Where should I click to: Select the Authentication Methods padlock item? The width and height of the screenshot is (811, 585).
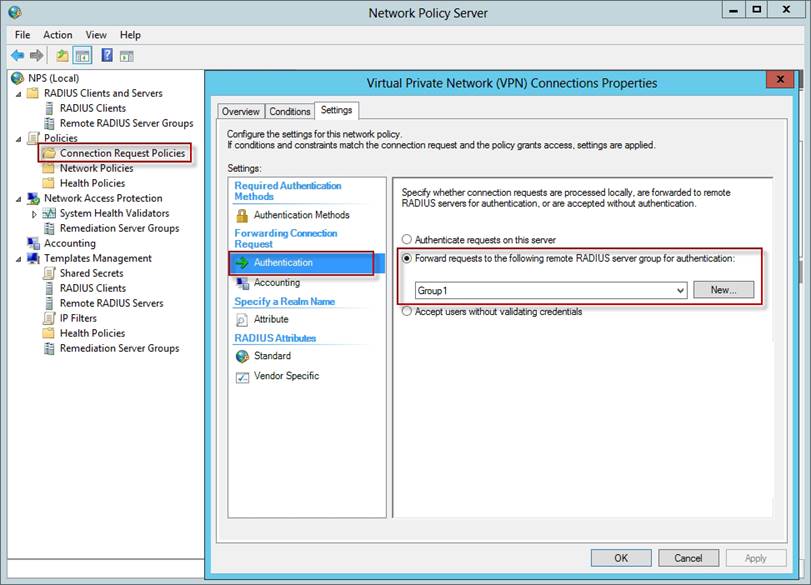point(301,215)
